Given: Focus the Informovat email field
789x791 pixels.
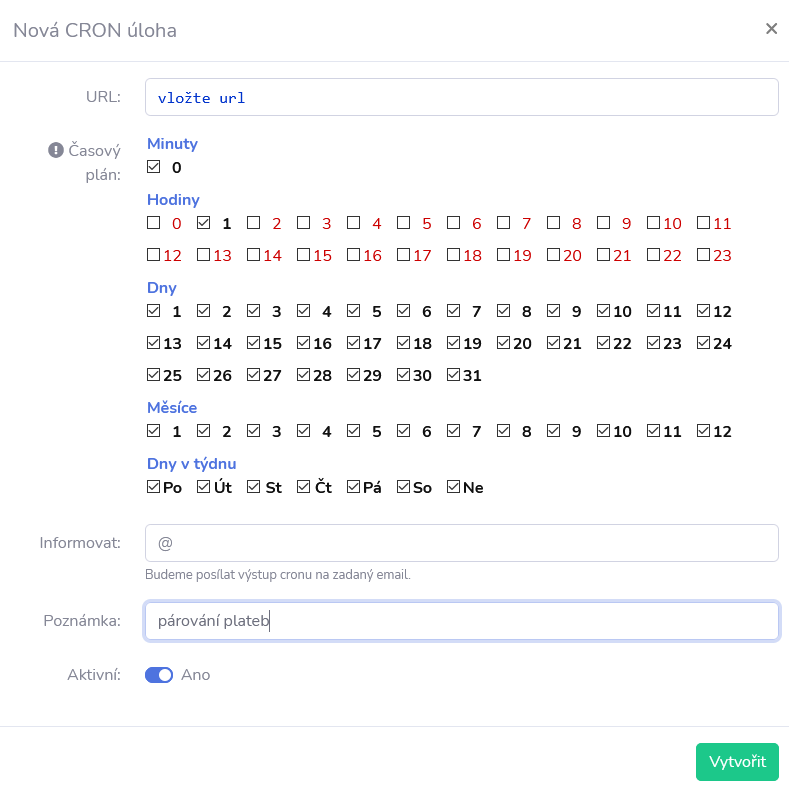Looking at the screenshot, I should click(461, 543).
